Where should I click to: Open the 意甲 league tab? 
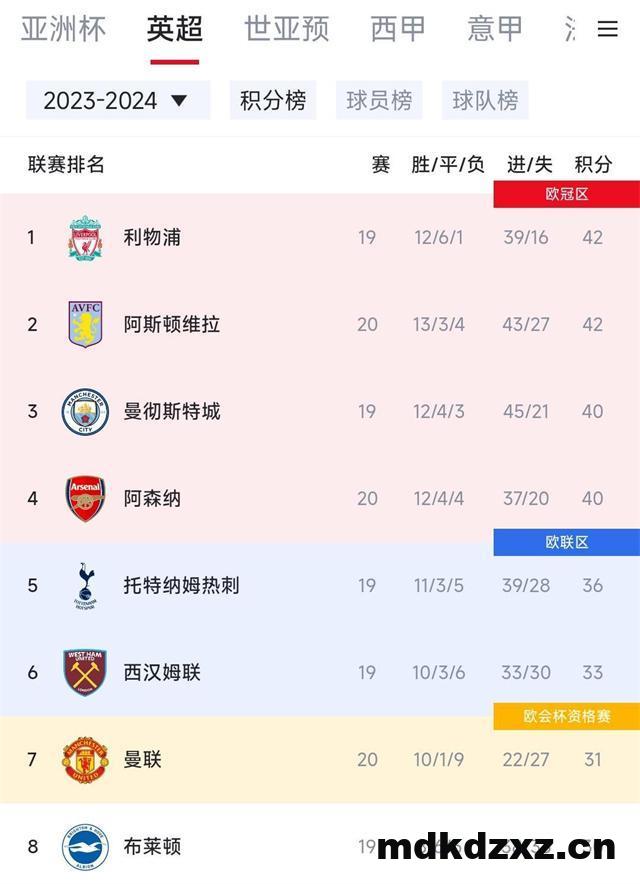pyautogui.click(x=495, y=29)
